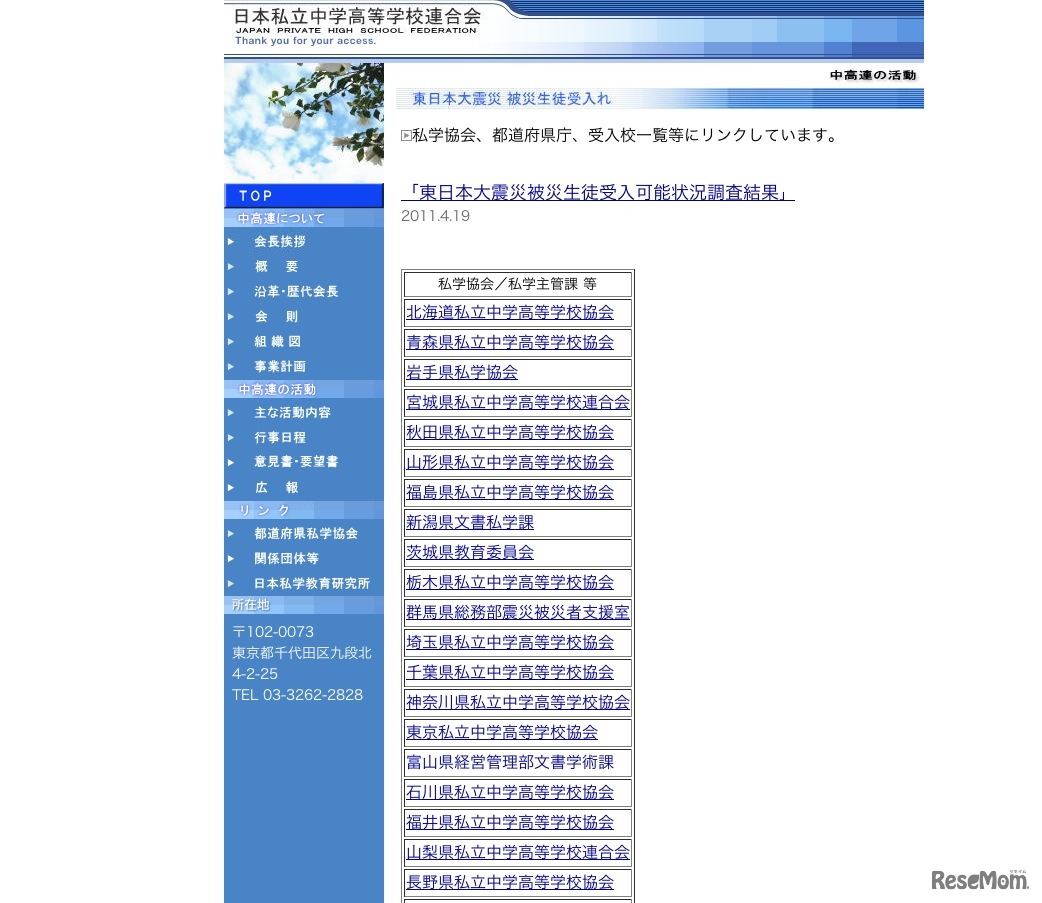Open 岩手県私学協会 link
The image size is (1042, 903).
(x=462, y=372)
